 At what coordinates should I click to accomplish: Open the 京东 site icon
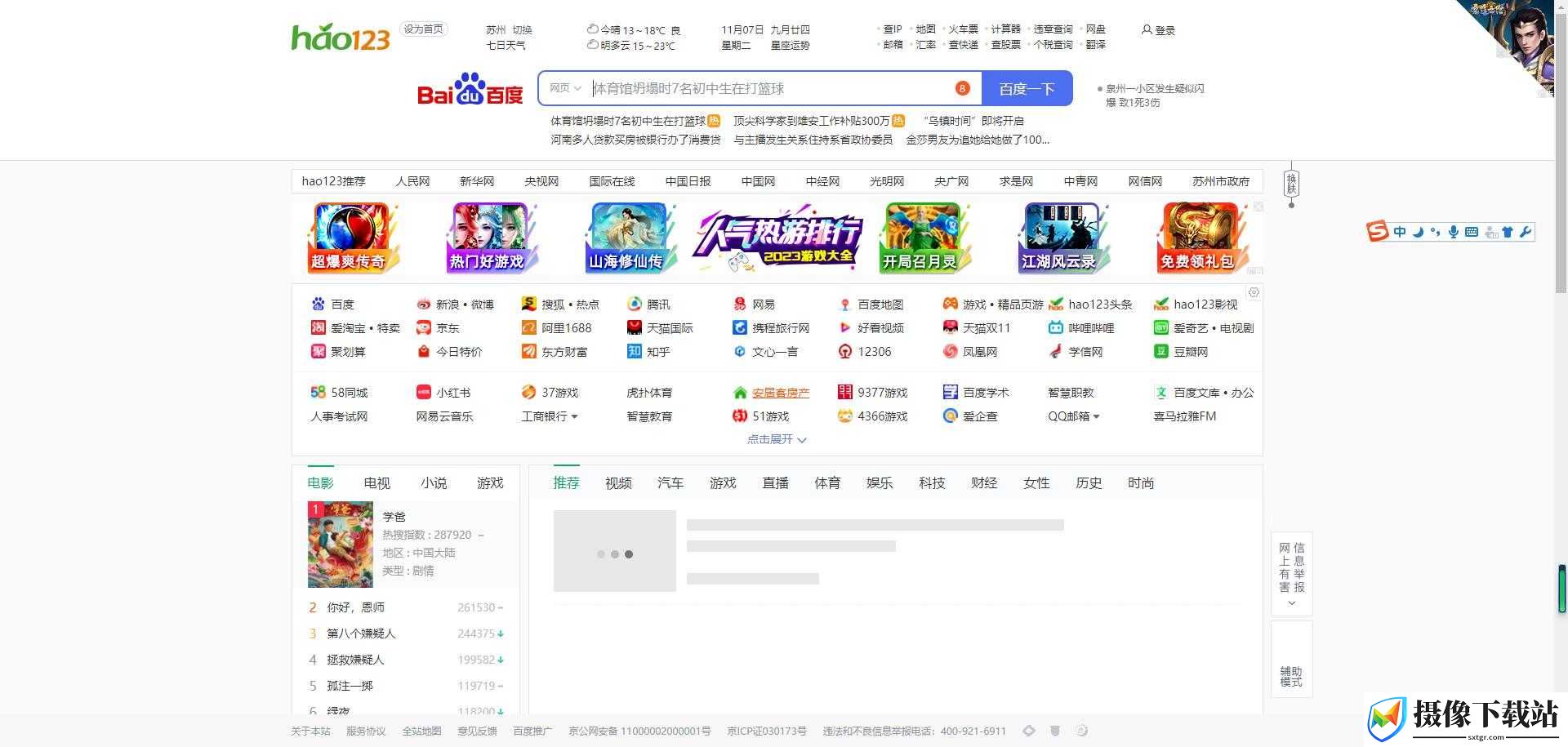[423, 327]
